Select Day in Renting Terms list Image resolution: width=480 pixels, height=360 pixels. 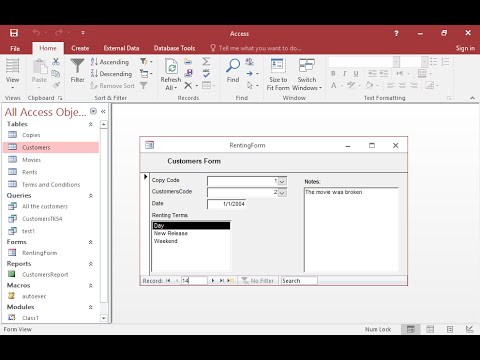[x=191, y=226]
